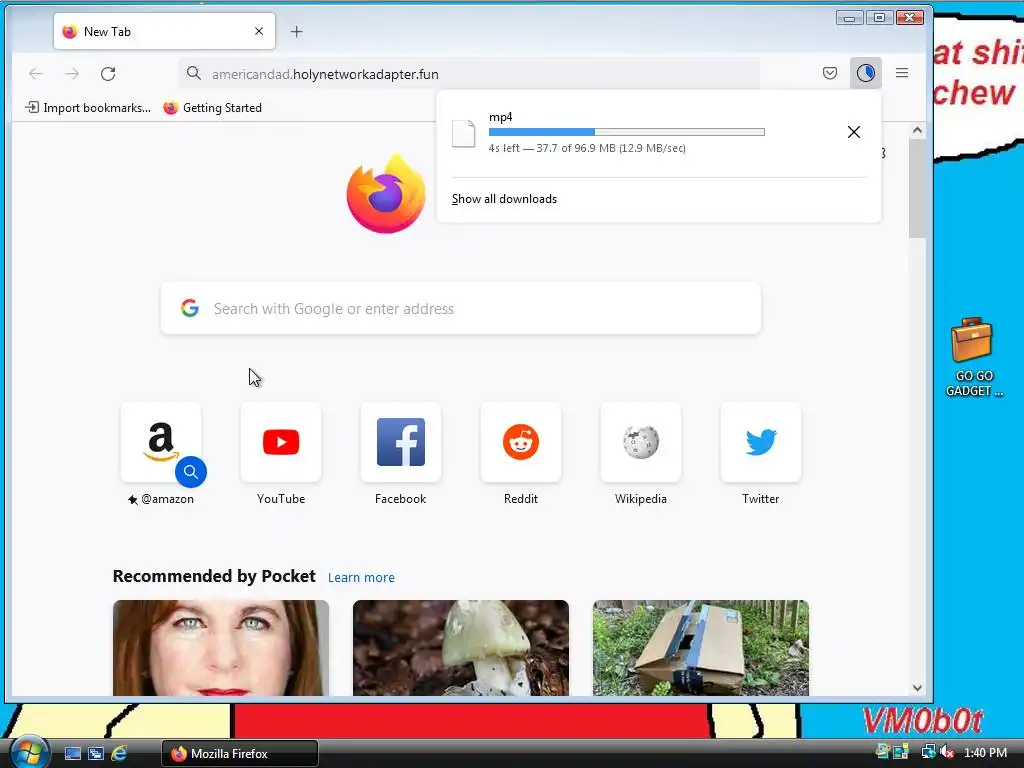Image resolution: width=1024 pixels, height=768 pixels.
Task: Click Learn more about Pocket link
Action: 361,577
